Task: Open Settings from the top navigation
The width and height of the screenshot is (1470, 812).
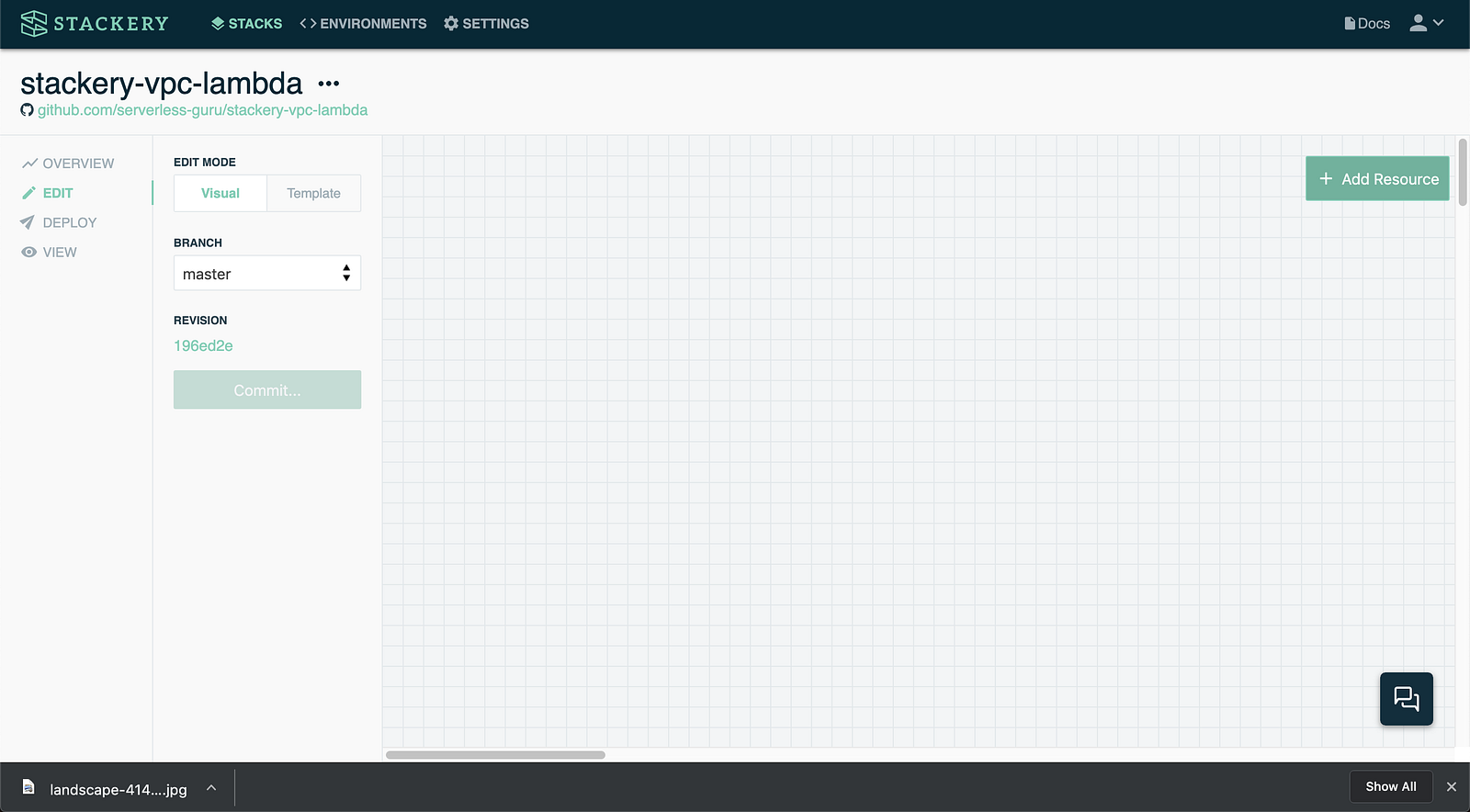Action: tap(486, 24)
